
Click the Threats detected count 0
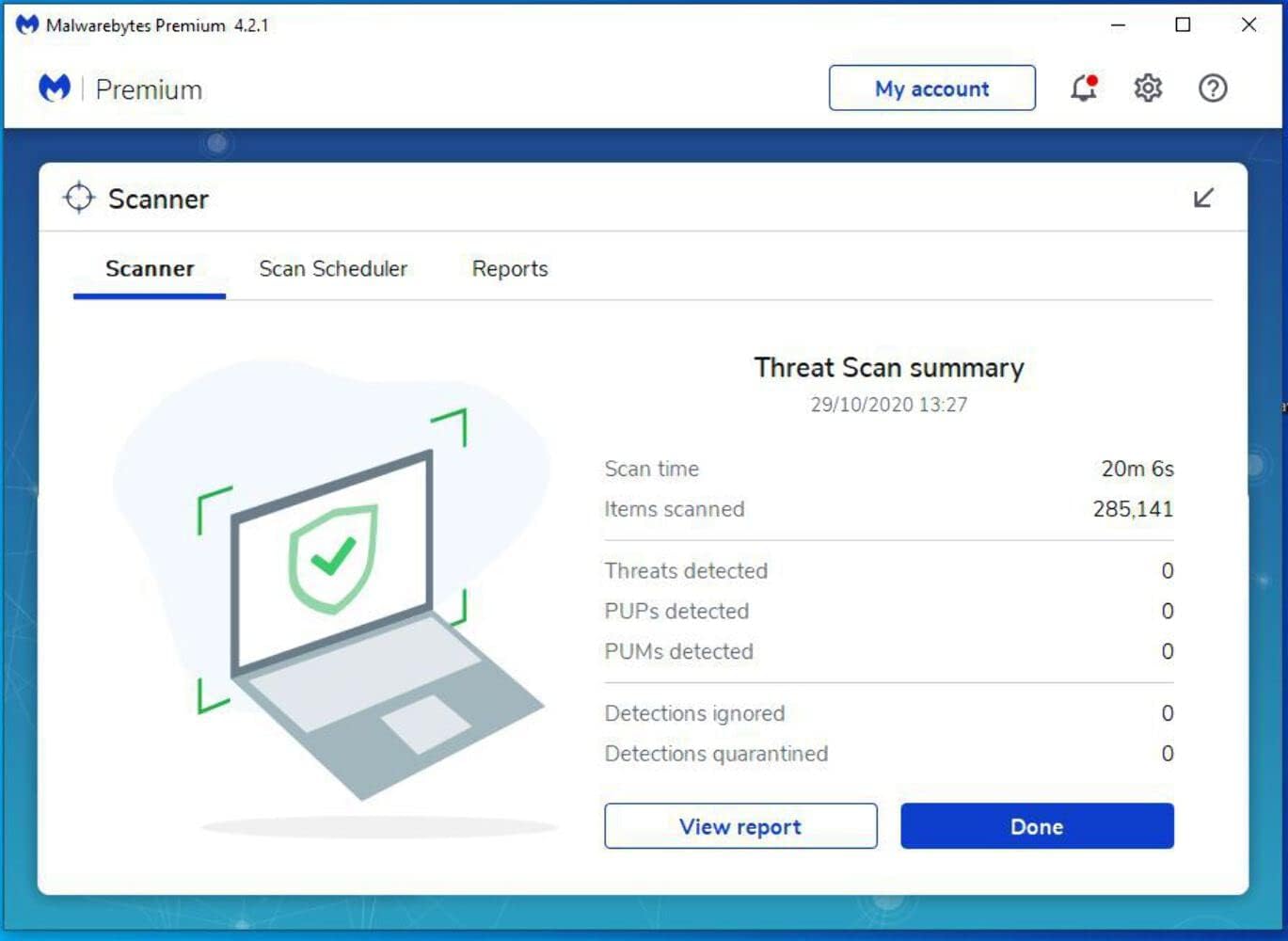coord(1168,571)
